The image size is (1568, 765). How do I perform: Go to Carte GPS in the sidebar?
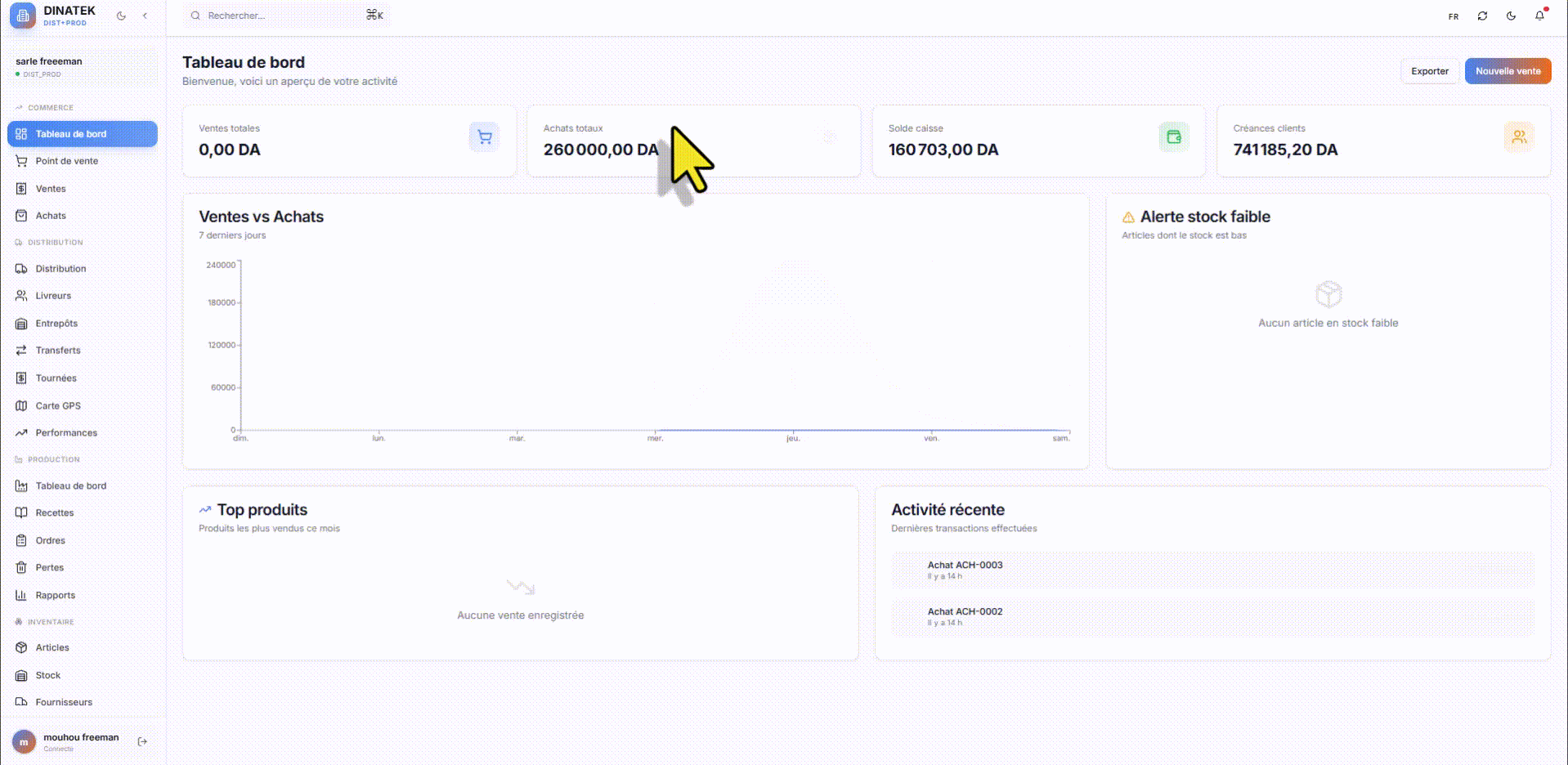click(x=58, y=405)
